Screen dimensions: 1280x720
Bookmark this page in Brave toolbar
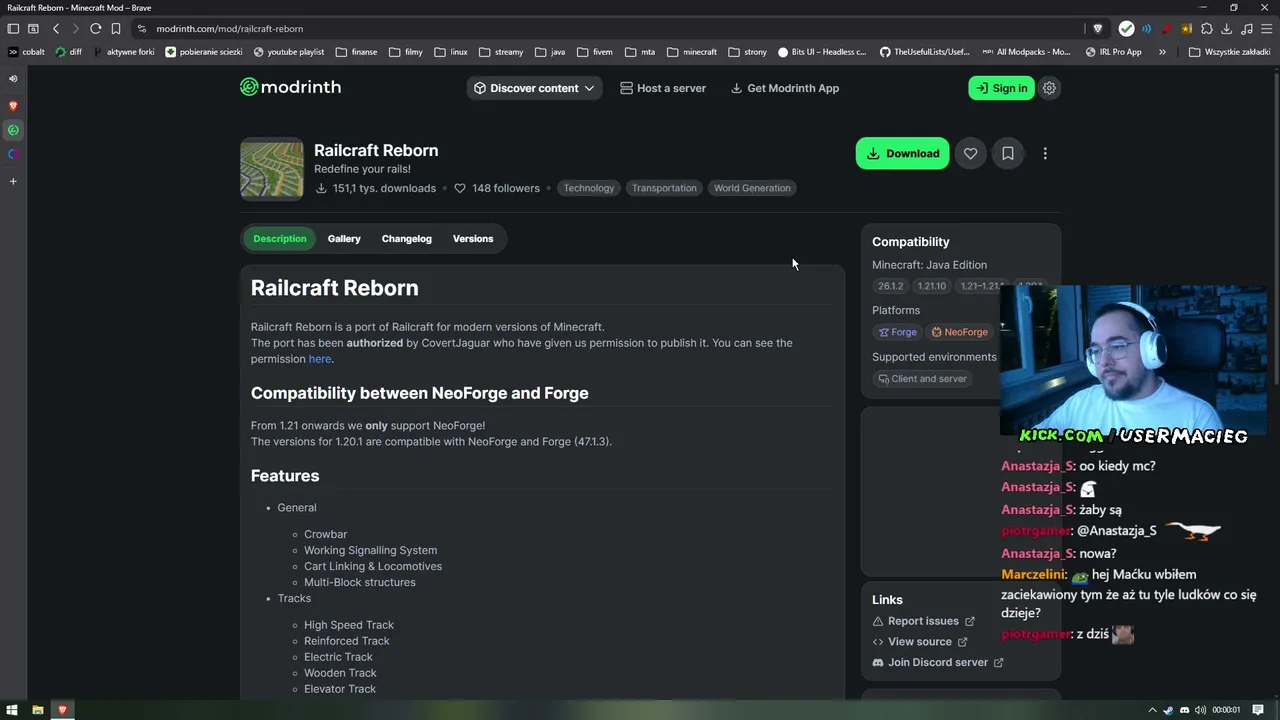(x=116, y=29)
